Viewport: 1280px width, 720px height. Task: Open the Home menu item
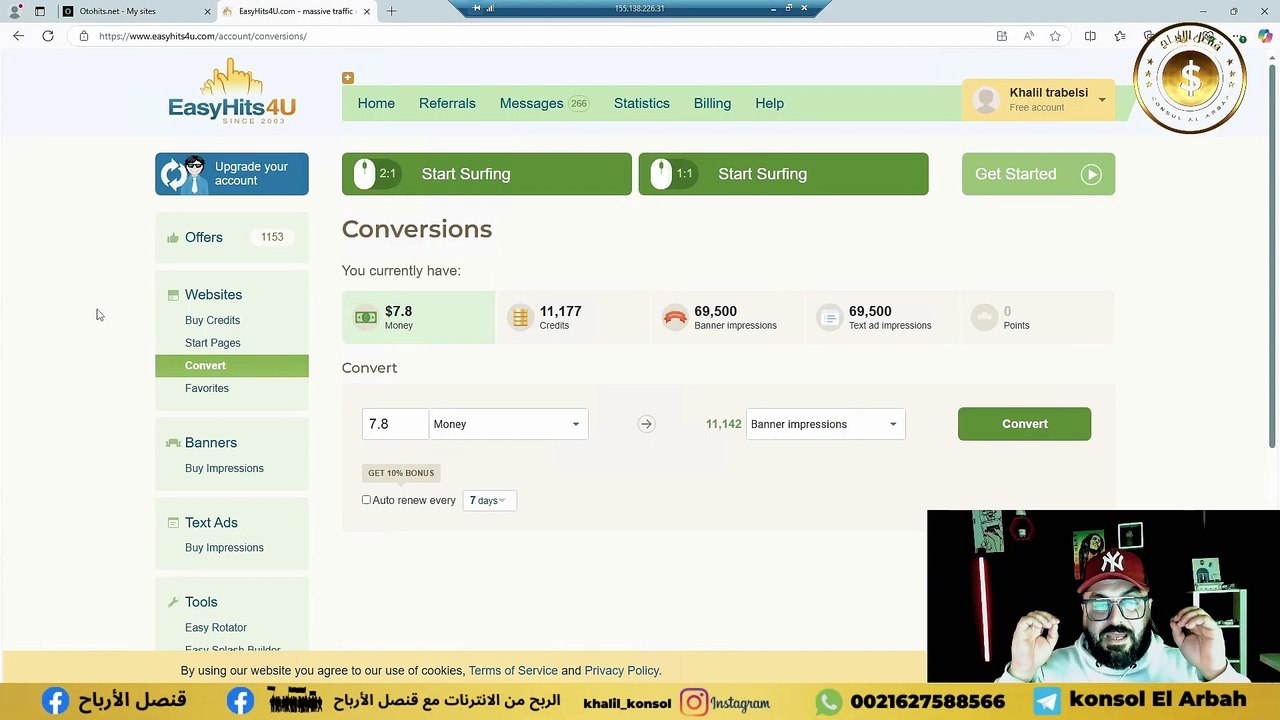tap(376, 103)
